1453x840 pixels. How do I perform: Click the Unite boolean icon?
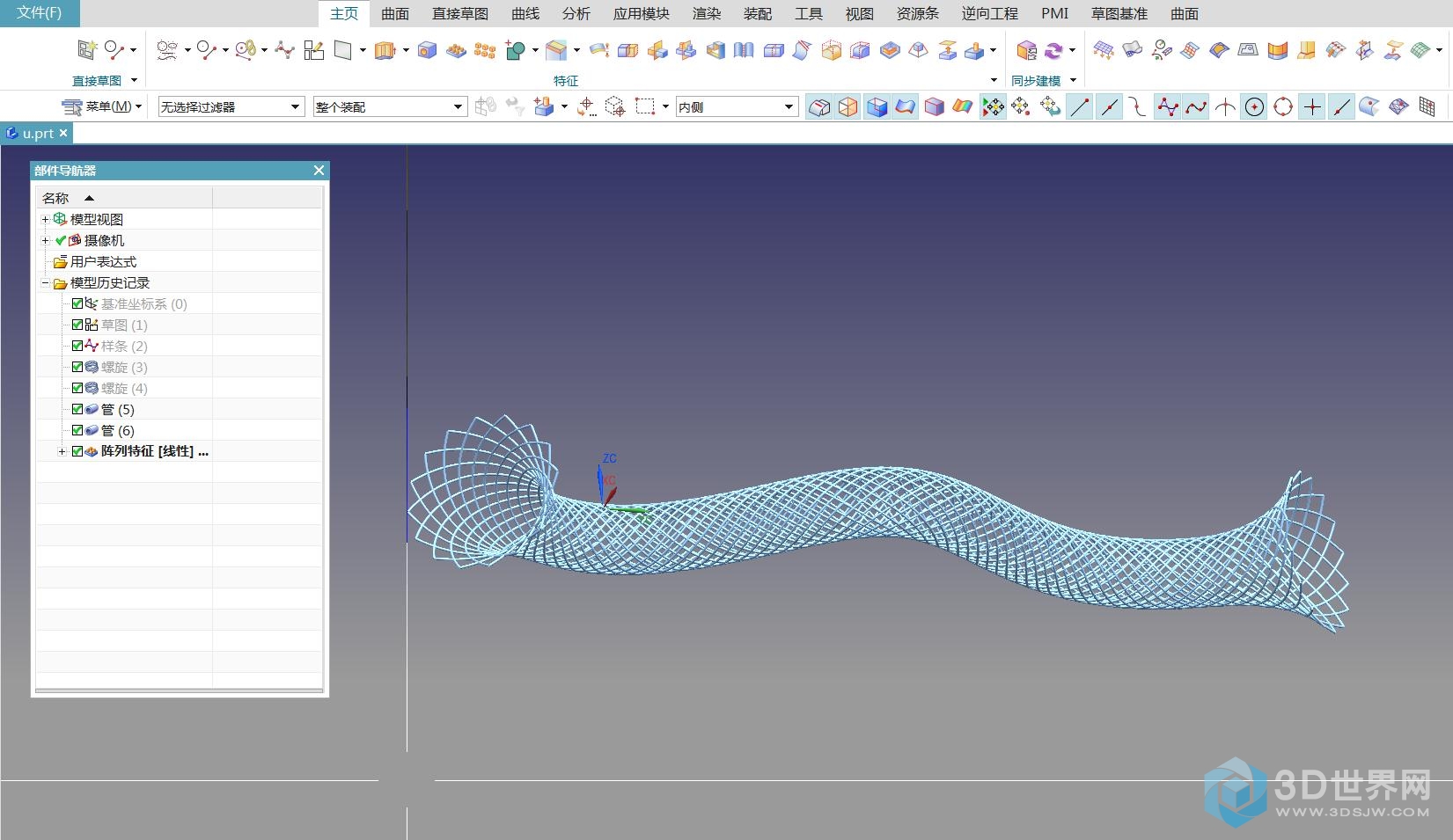516,50
